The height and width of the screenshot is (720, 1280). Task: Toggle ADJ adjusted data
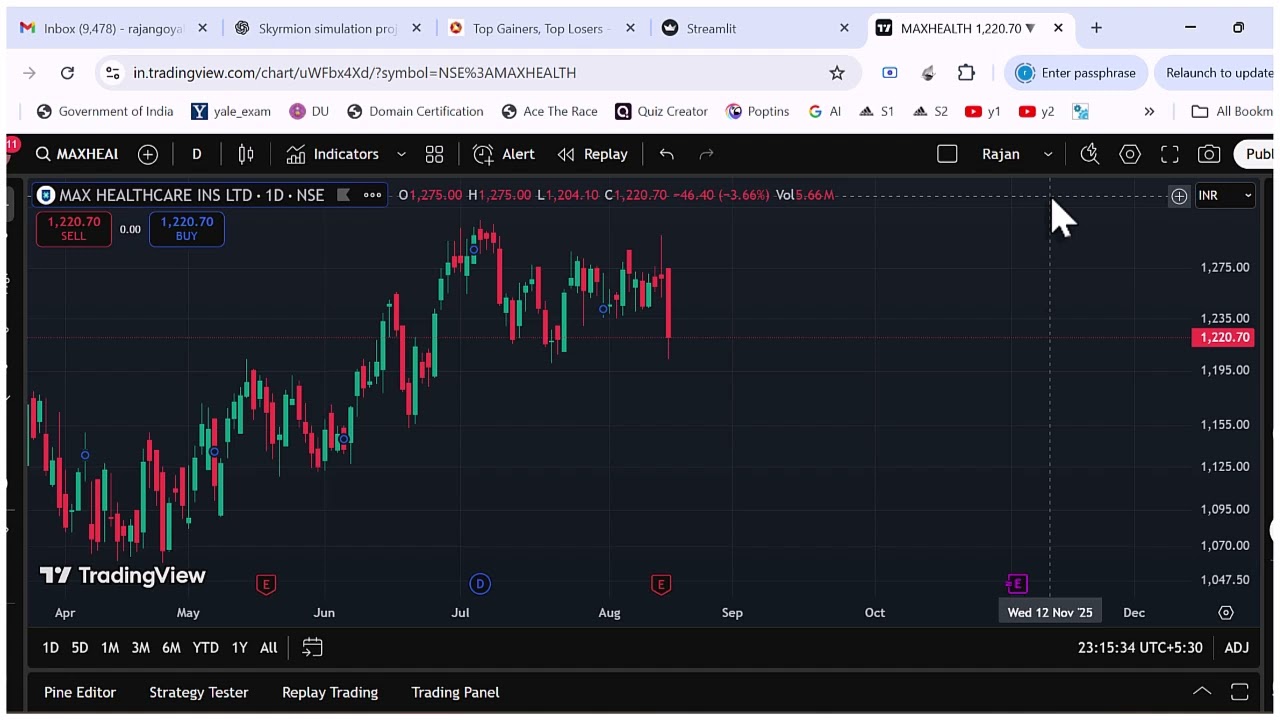pyautogui.click(x=1237, y=648)
